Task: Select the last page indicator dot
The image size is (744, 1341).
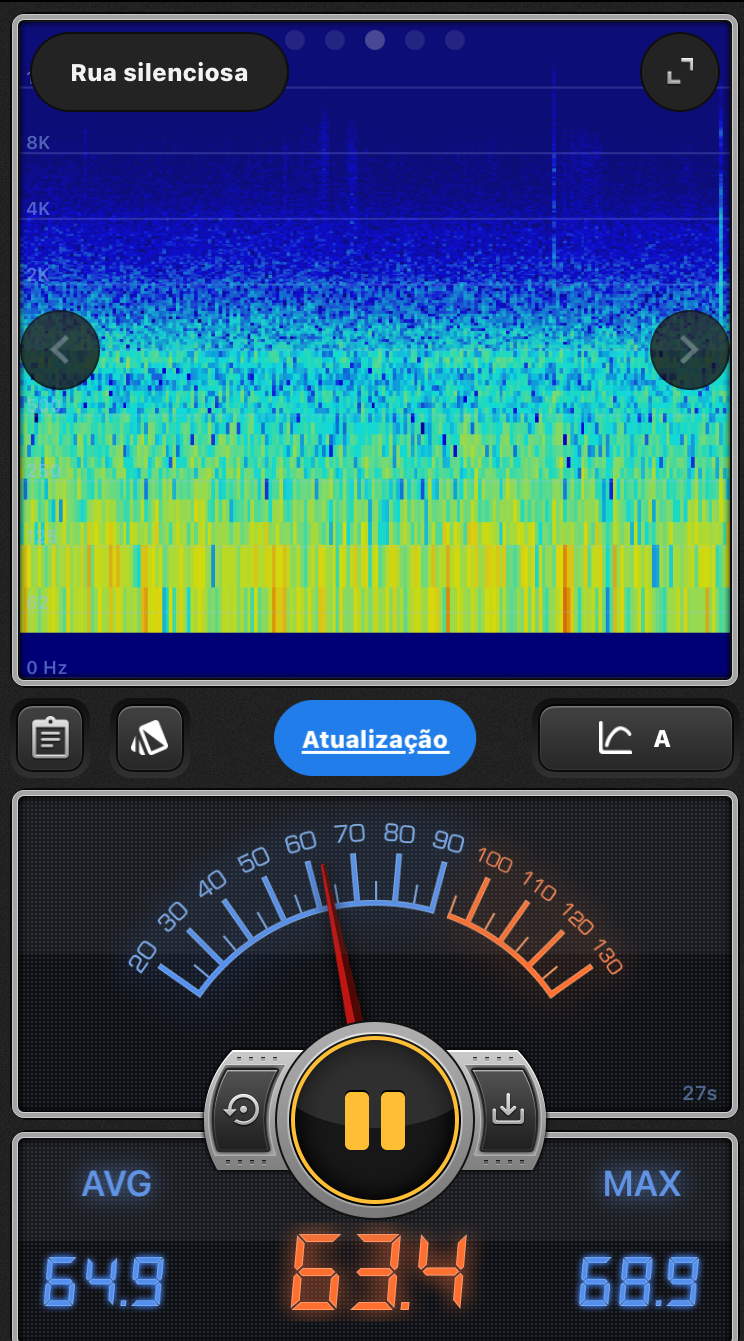Action: point(455,40)
